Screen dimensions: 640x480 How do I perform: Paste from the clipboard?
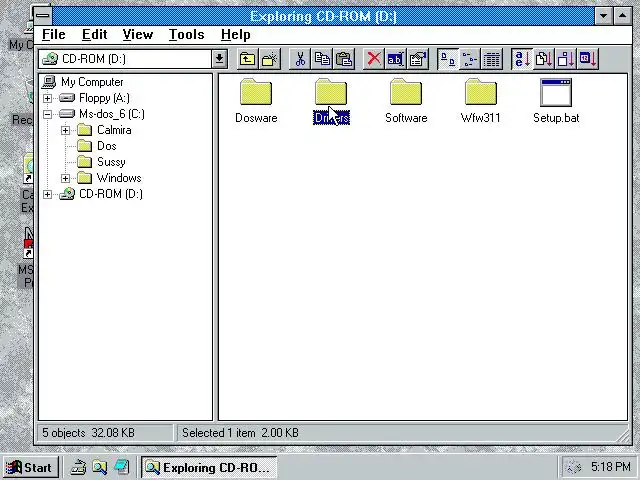pos(344,59)
